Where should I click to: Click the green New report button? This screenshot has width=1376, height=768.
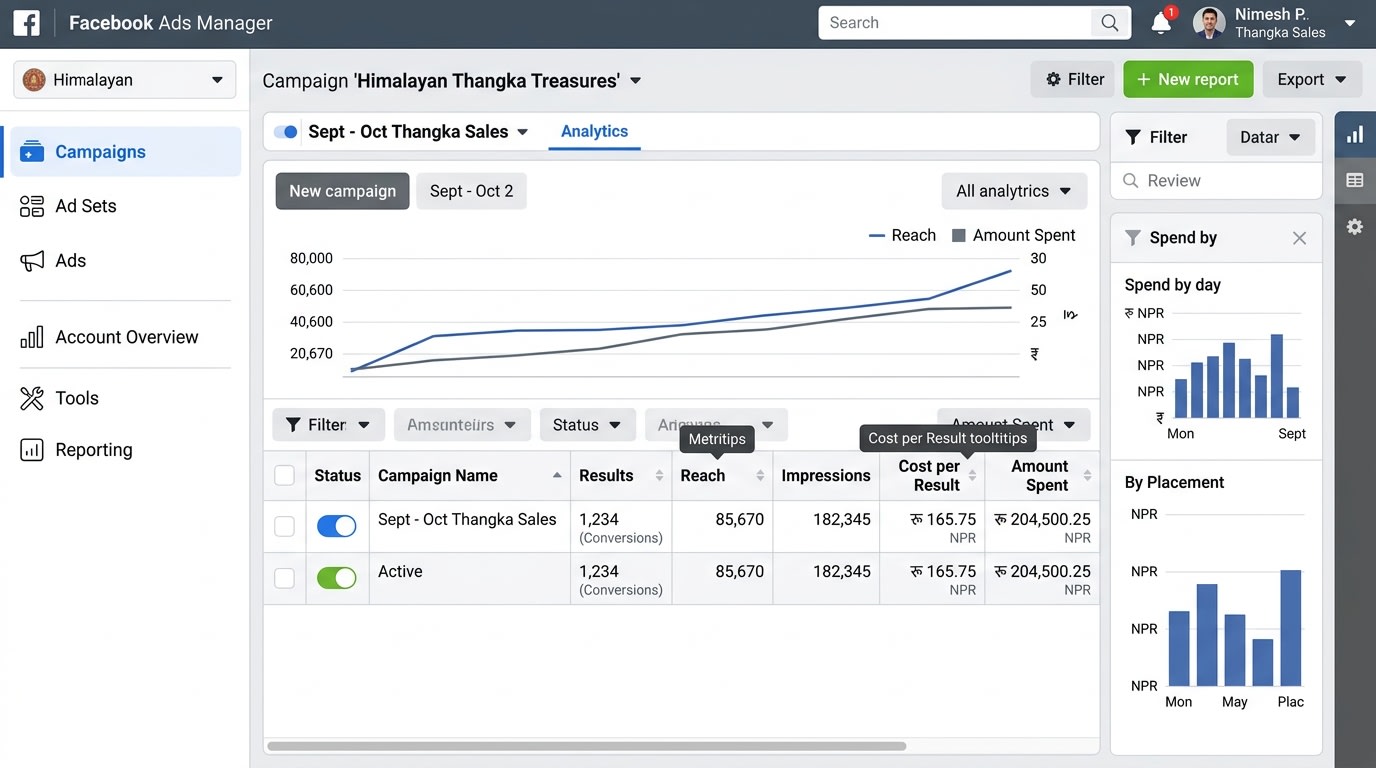pos(1188,79)
